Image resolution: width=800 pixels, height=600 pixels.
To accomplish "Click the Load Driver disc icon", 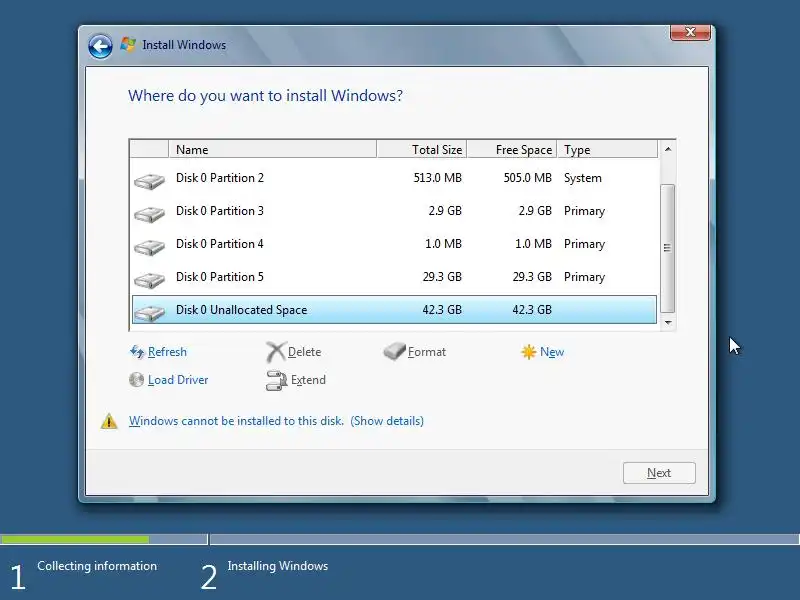I will click(136, 380).
